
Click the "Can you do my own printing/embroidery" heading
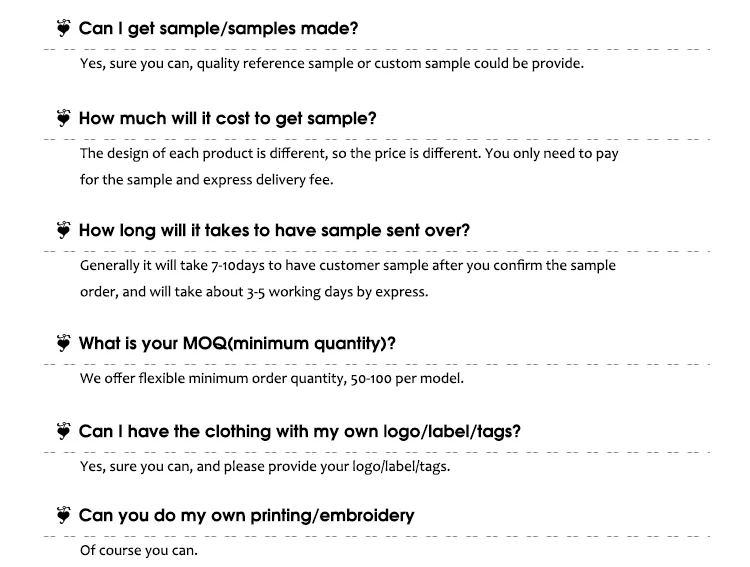(246, 515)
